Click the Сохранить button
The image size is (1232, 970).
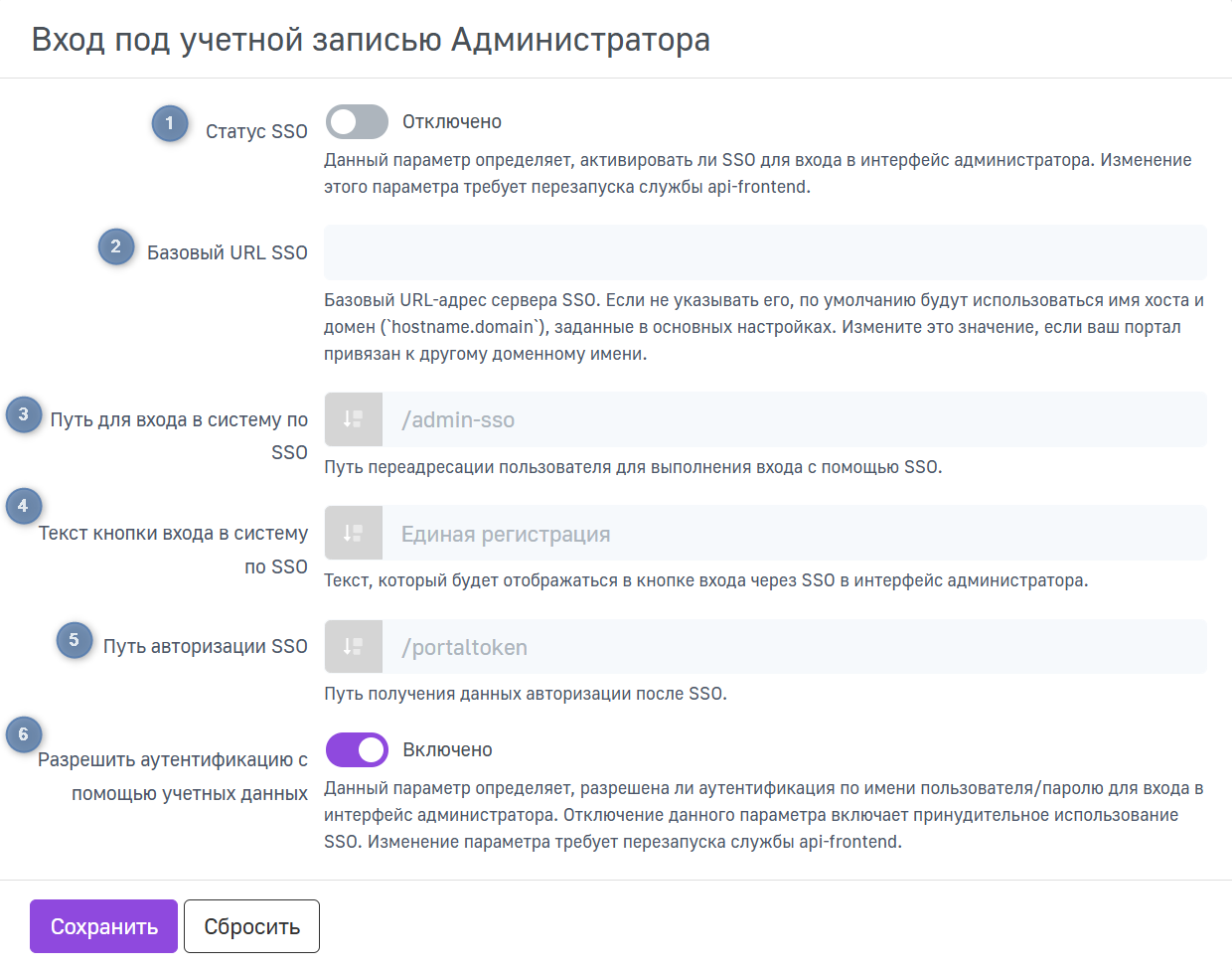coord(103,926)
